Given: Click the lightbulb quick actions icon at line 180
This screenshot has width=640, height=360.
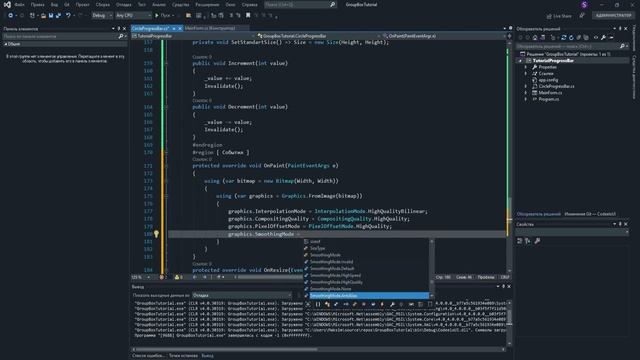Looking at the screenshot, I should tap(156, 234).
